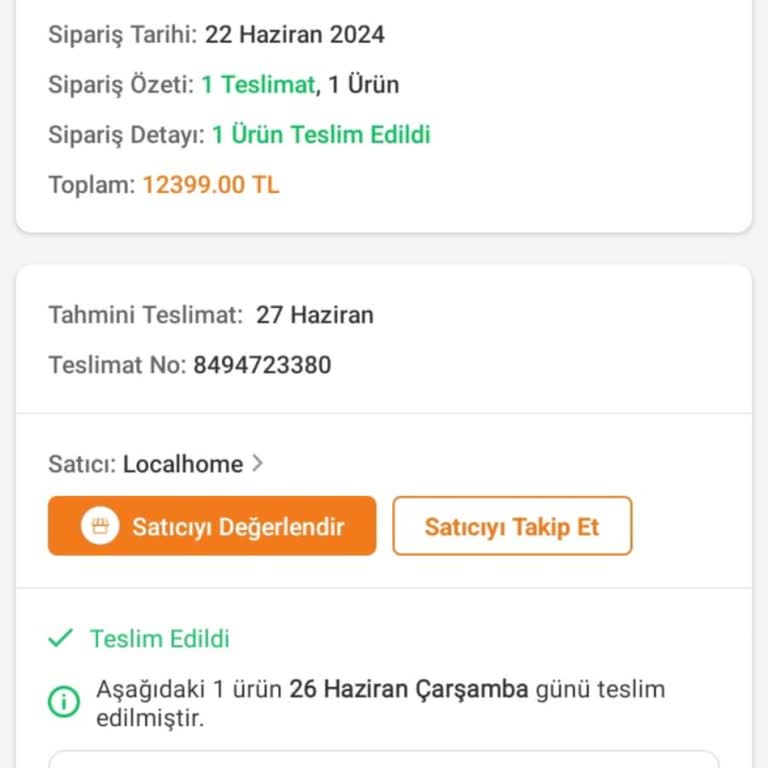Open the green 1 Teslimat link
Image resolution: width=768 pixels, height=768 pixels.
(x=258, y=85)
